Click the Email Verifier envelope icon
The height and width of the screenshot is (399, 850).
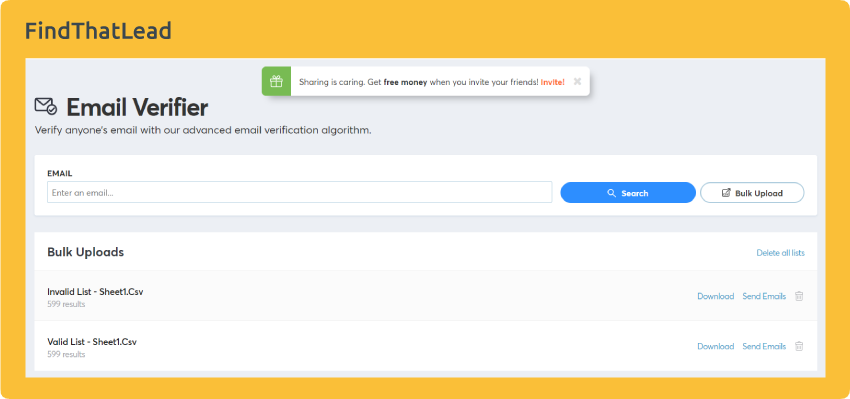tap(46, 106)
